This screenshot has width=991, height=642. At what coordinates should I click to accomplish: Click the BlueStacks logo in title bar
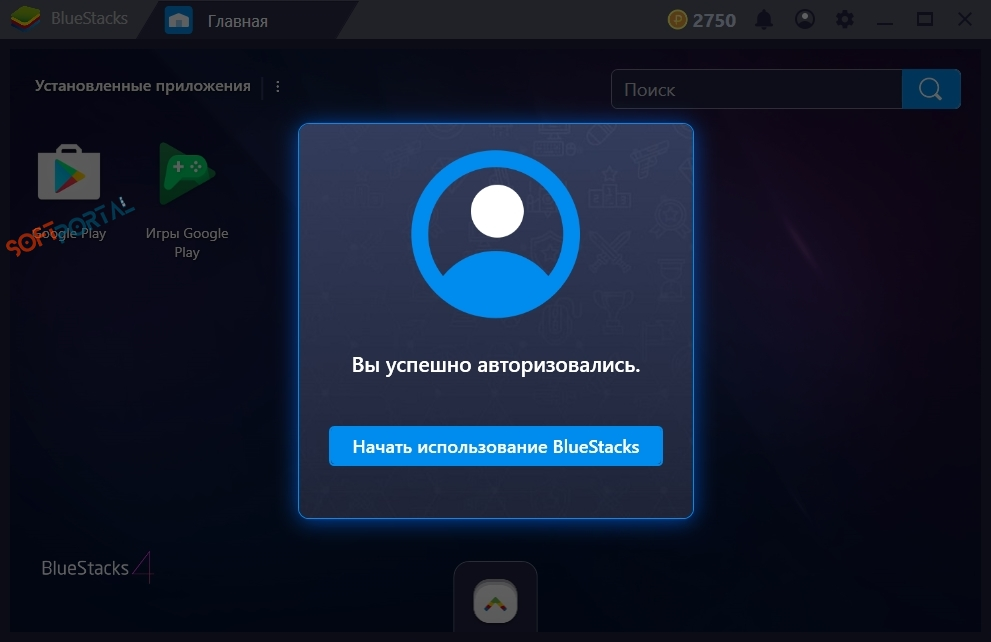tap(26, 18)
